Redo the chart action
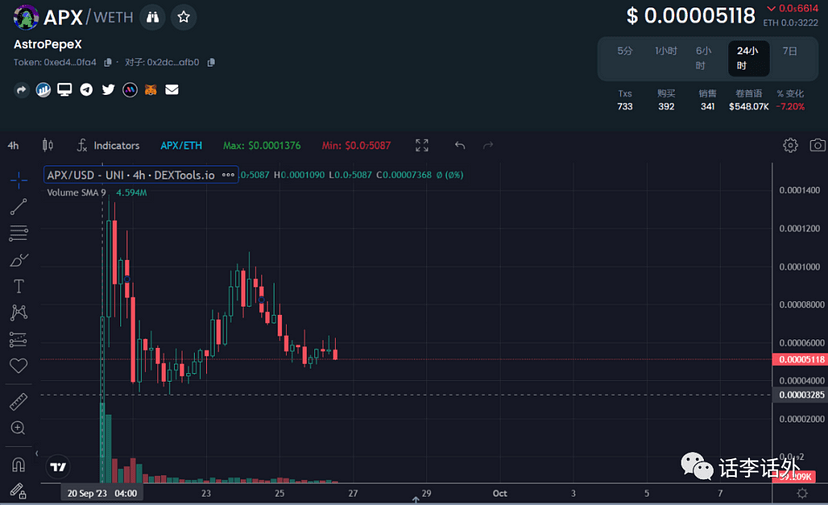 click(x=488, y=145)
